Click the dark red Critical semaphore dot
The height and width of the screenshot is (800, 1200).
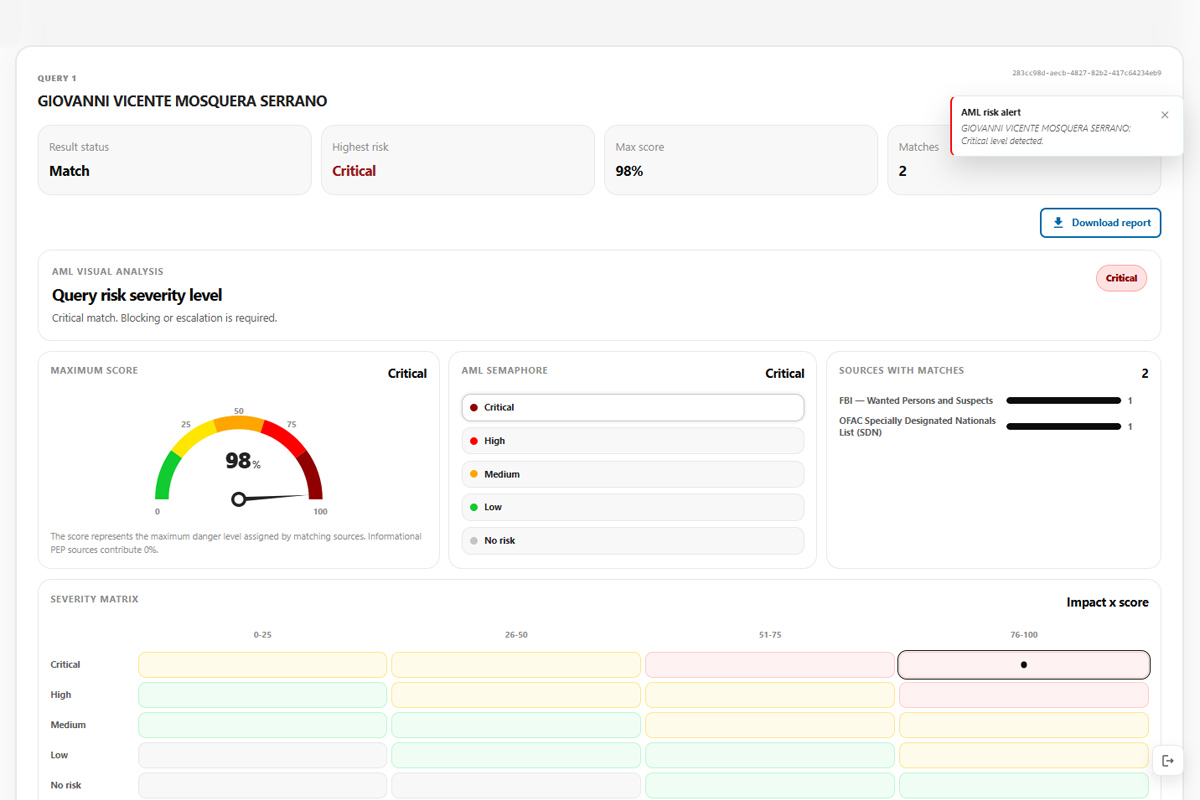(474, 407)
